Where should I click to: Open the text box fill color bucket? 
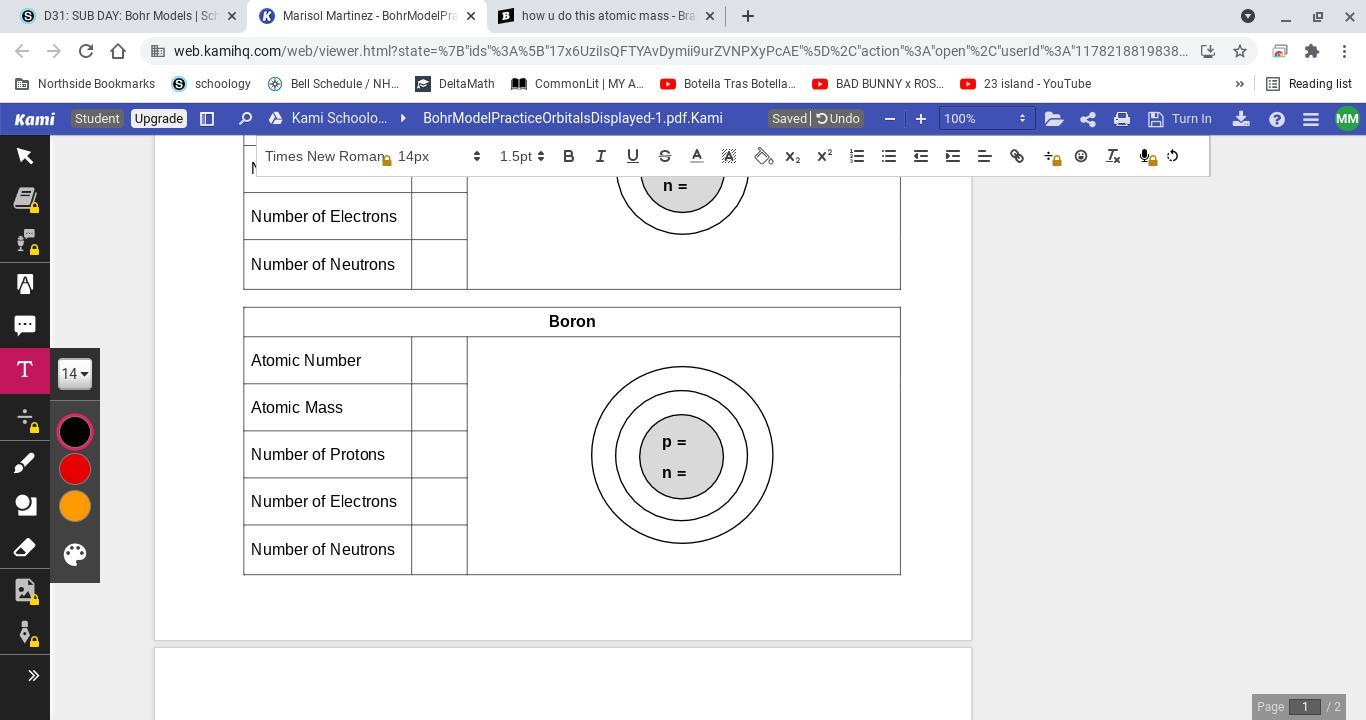764,156
